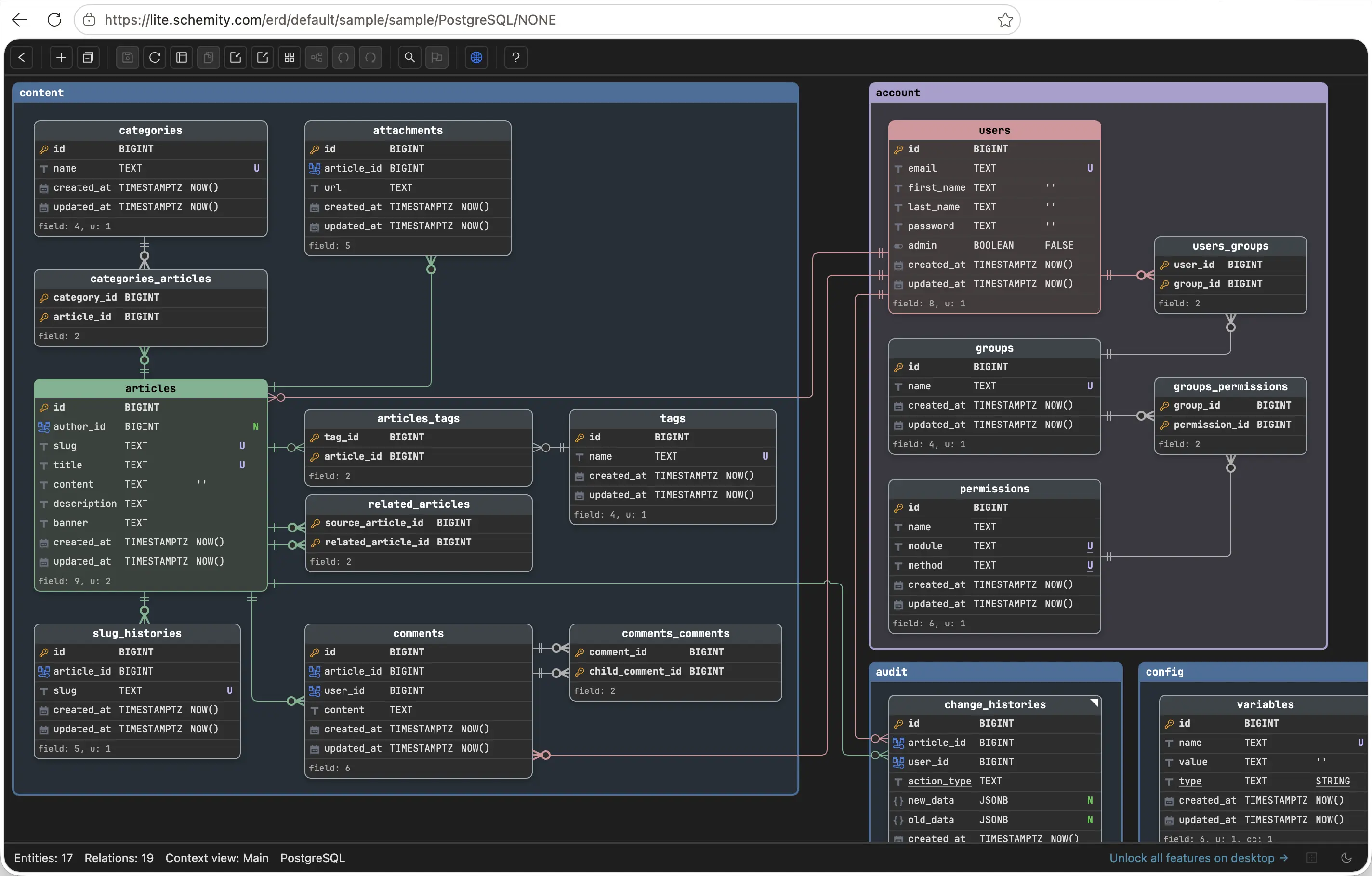
Task: Click the flag marker toolbar icon
Action: (437, 57)
